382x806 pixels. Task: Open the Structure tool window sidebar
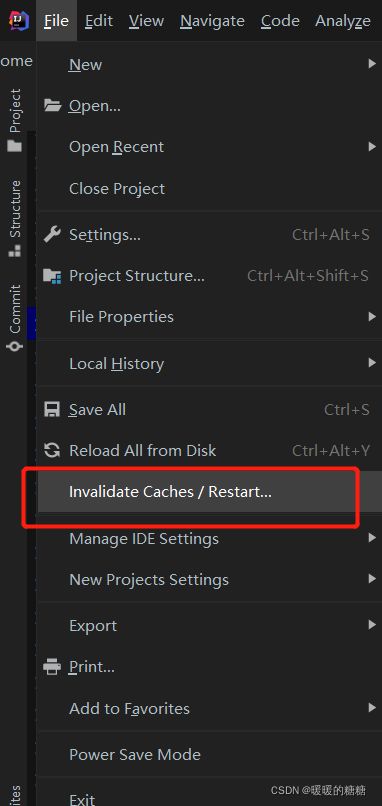coord(15,218)
